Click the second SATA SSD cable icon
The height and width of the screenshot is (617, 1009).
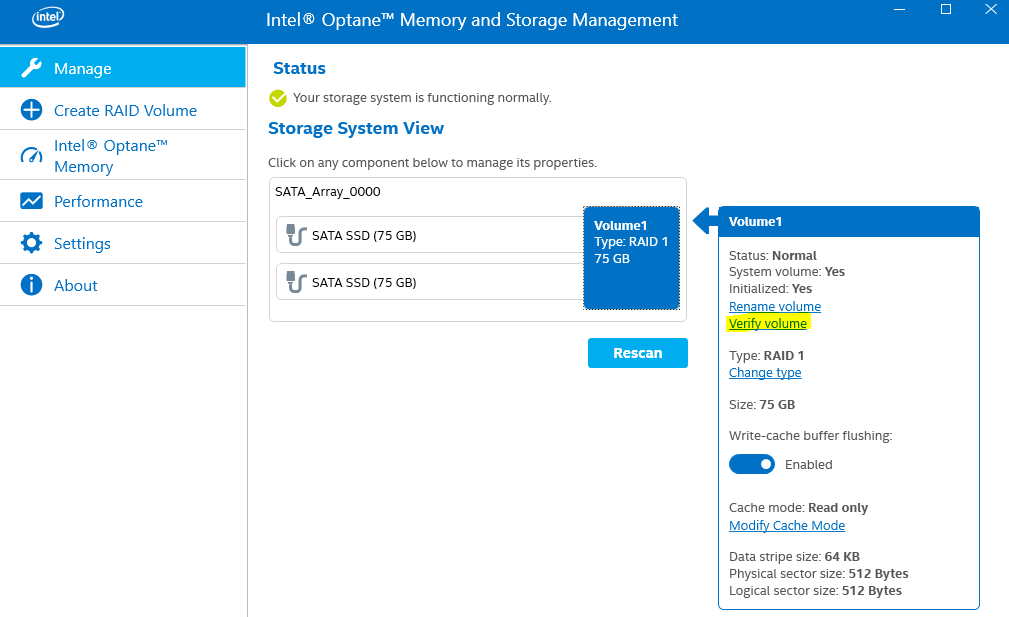[x=296, y=281]
